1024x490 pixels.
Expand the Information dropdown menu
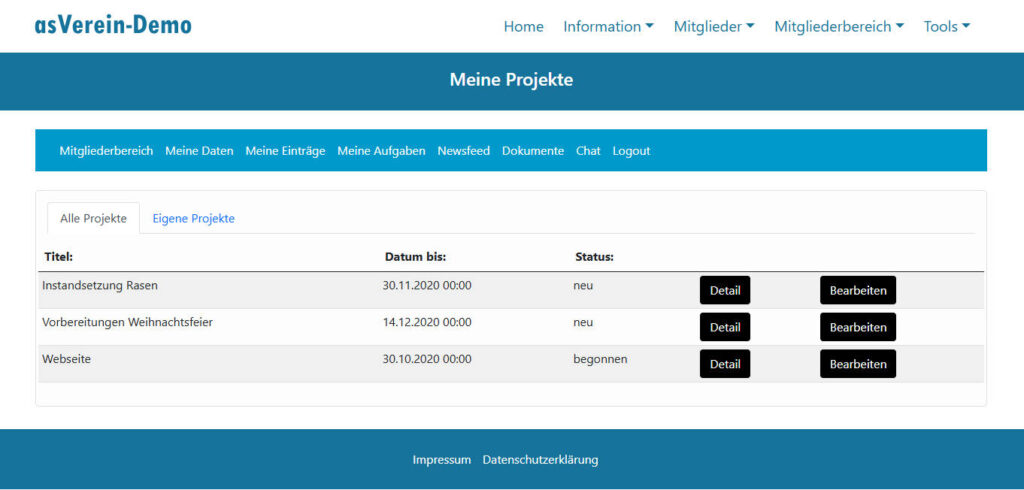pos(608,27)
